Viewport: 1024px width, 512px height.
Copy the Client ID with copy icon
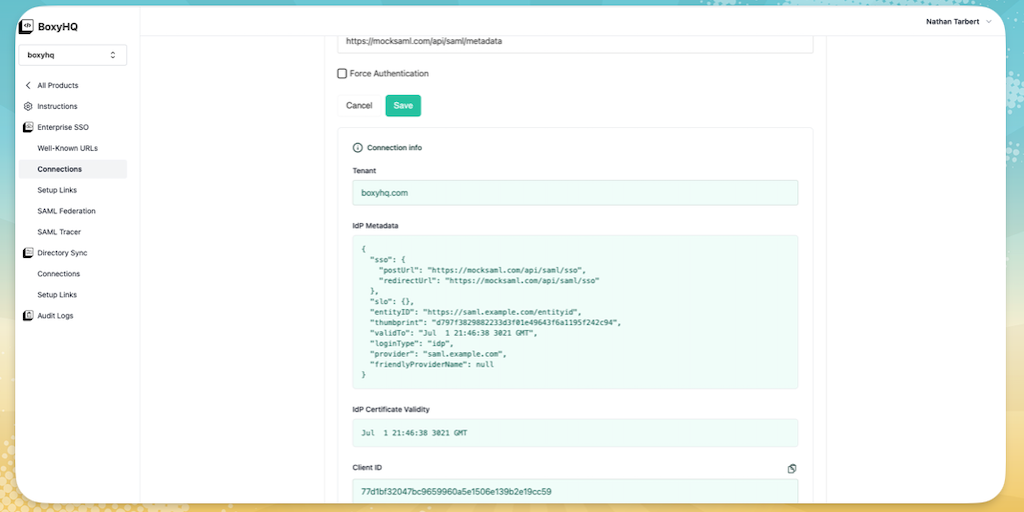point(792,468)
